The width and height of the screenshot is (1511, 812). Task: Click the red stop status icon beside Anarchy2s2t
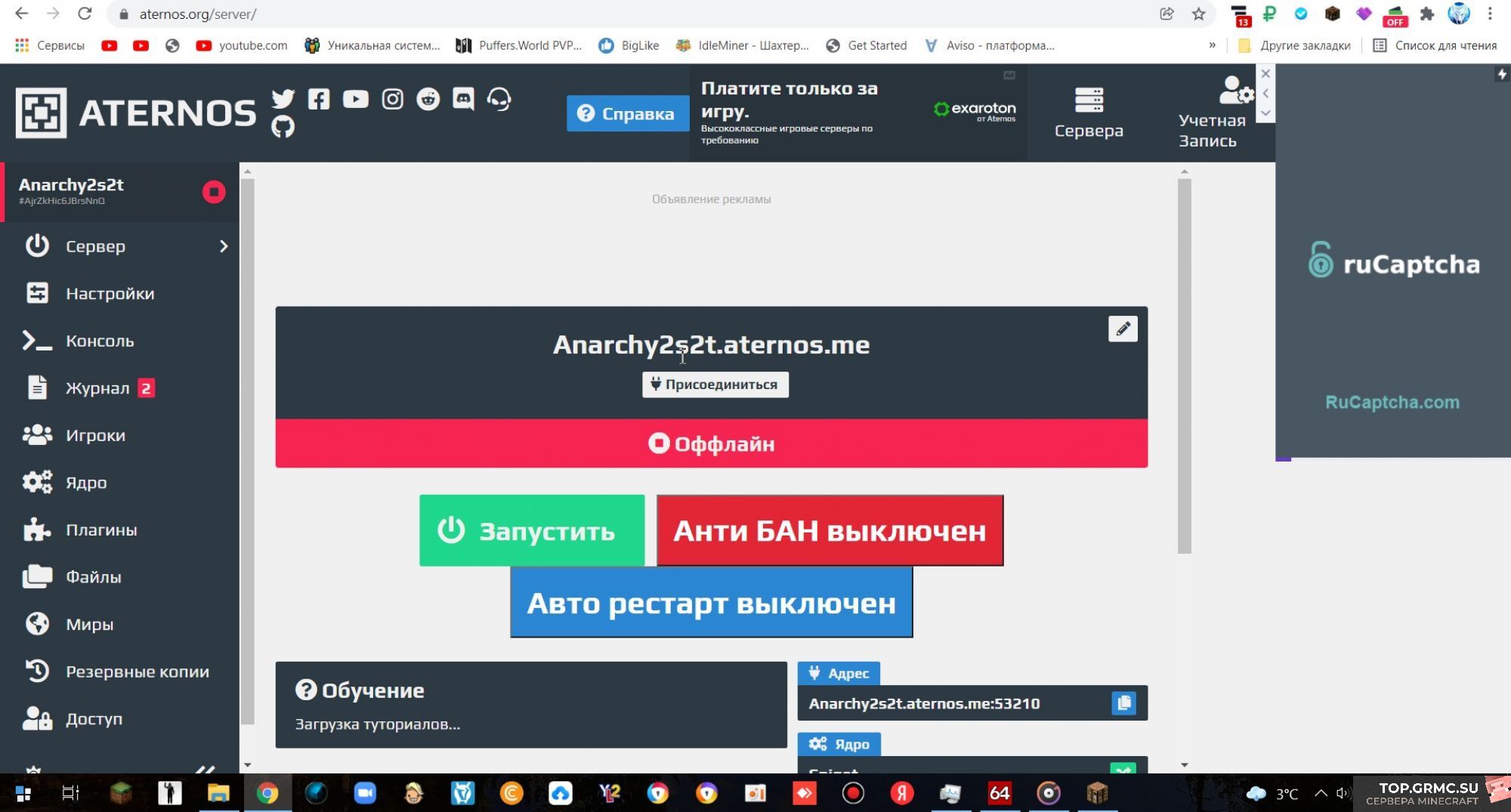214,192
